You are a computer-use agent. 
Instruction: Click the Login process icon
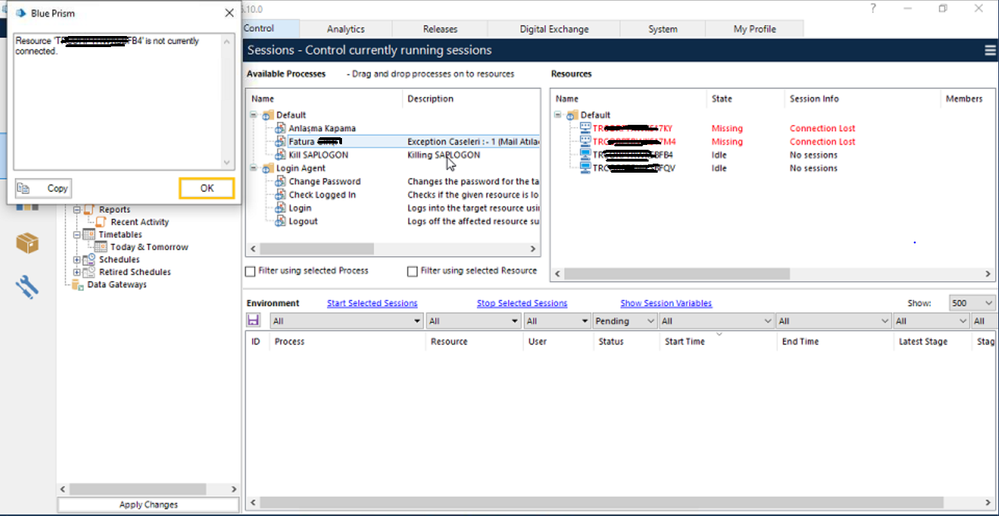(x=280, y=208)
